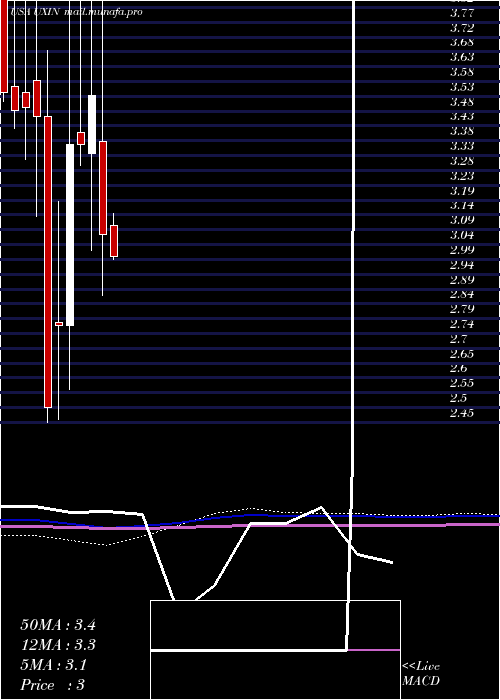This screenshot has width=500, height=700.
Task: Select the 3.68 axis value
Action: pos(462,42)
